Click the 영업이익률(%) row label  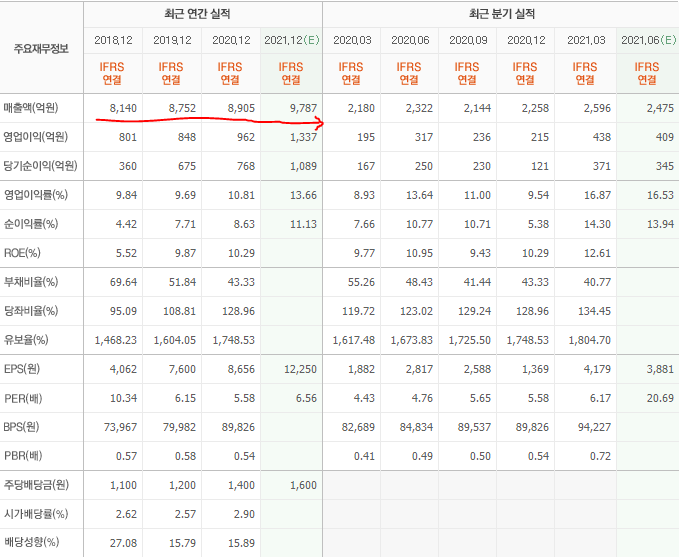36,195
